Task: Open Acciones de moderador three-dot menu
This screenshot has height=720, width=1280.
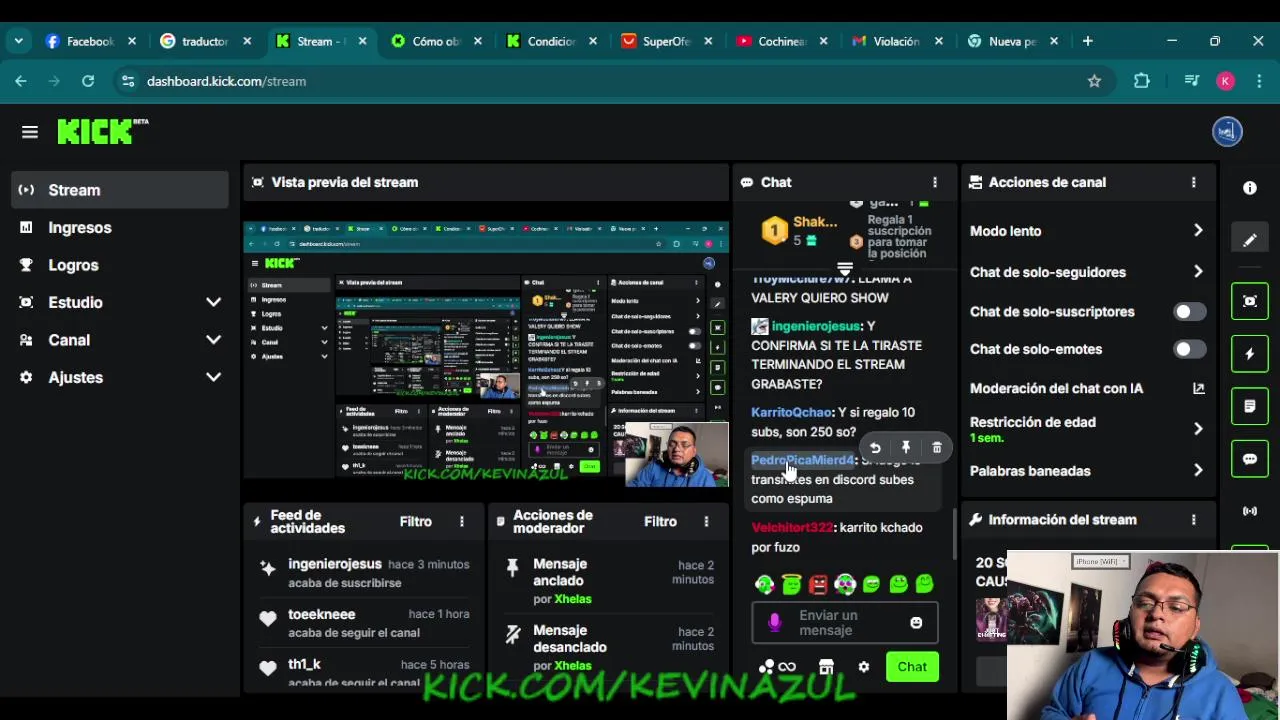Action: click(706, 522)
